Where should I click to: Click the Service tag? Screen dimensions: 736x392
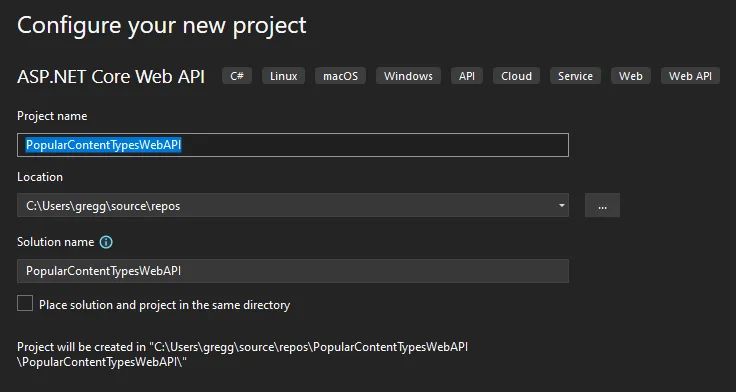575,76
